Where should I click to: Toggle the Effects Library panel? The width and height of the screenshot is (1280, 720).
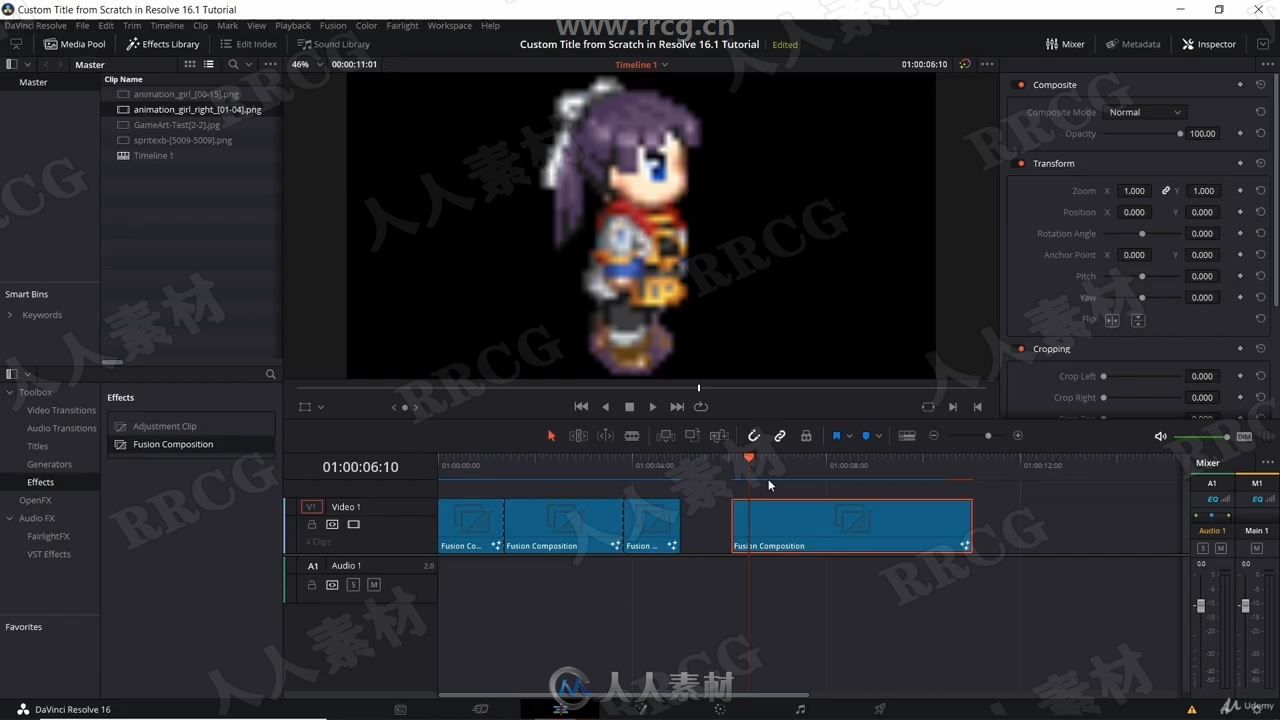tap(163, 44)
